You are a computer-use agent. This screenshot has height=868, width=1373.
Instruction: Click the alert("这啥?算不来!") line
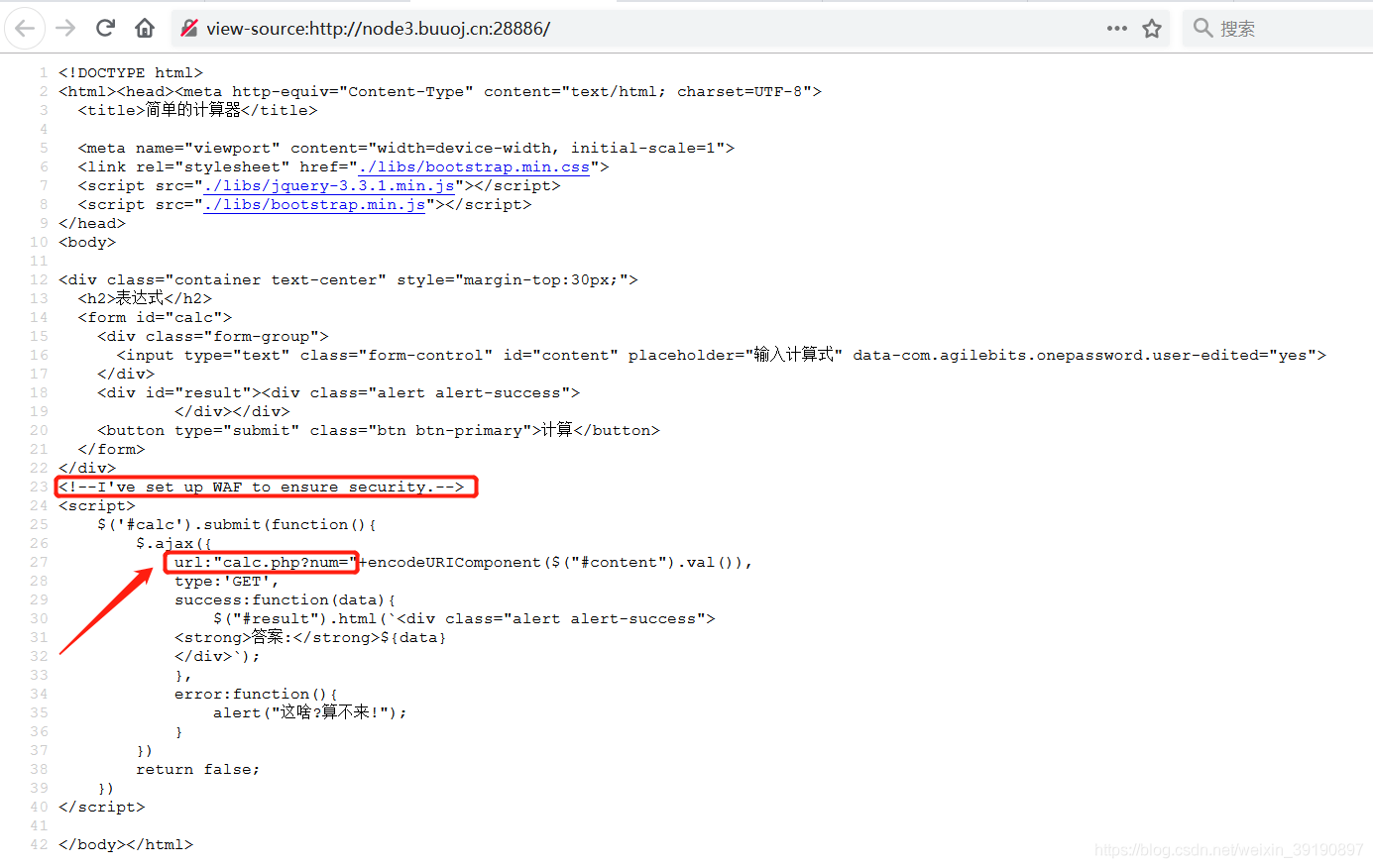coord(309,712)
